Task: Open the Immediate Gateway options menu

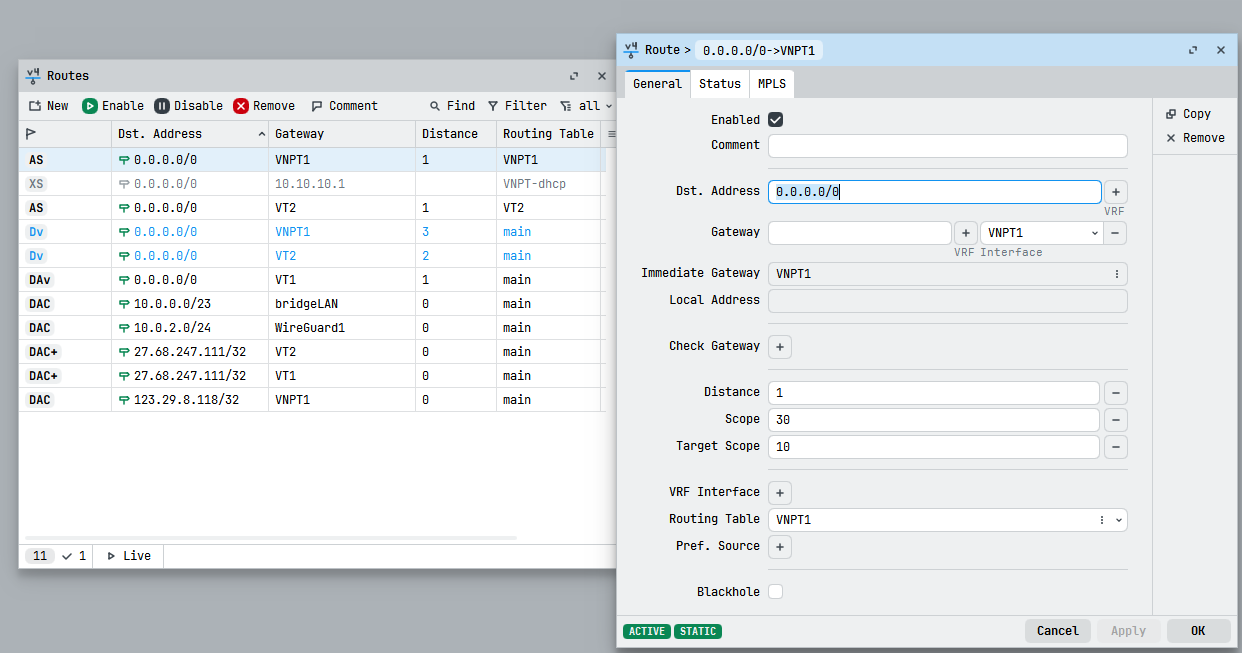Action: pos(1116,274)
